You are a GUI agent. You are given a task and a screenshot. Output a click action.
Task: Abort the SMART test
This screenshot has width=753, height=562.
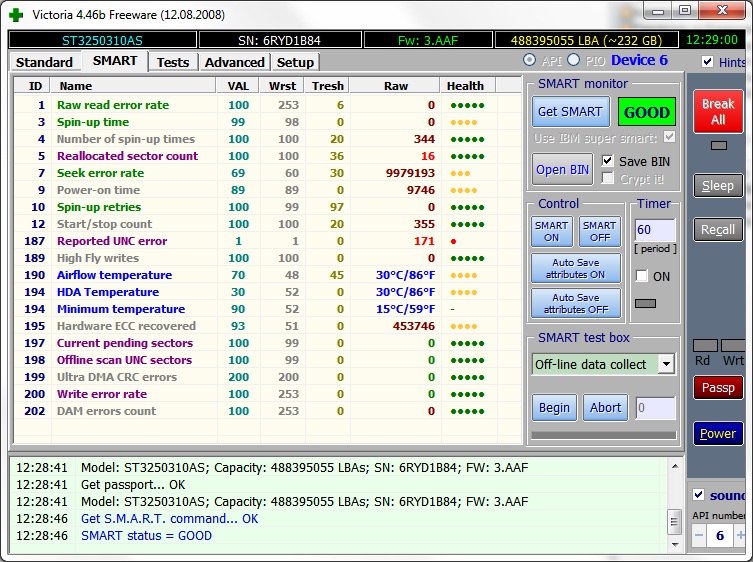pyautogui.click(x=605, y=408)
